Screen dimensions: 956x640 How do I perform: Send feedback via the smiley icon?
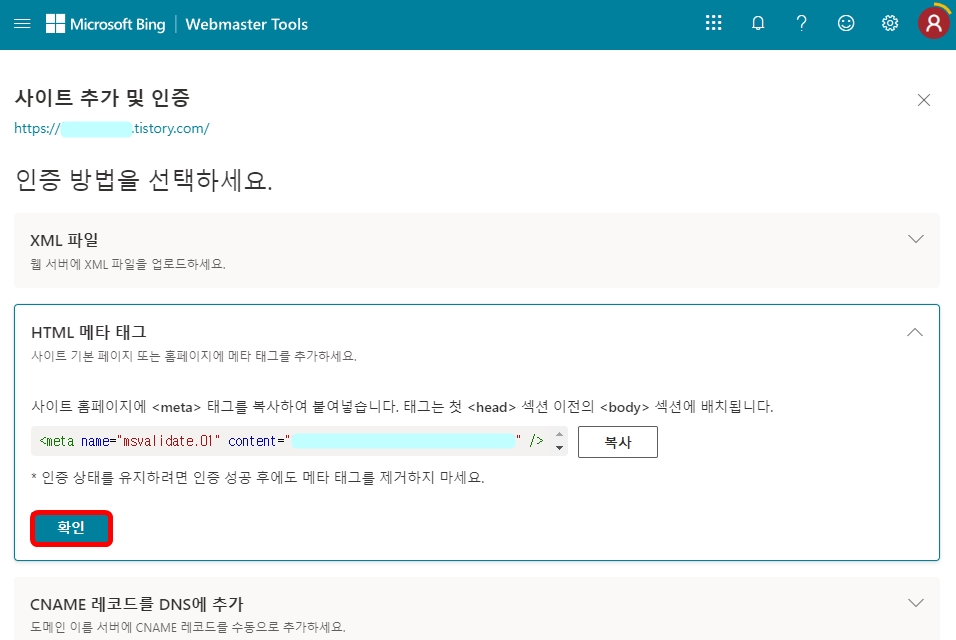pyautogui.click(x=845, y=23)
